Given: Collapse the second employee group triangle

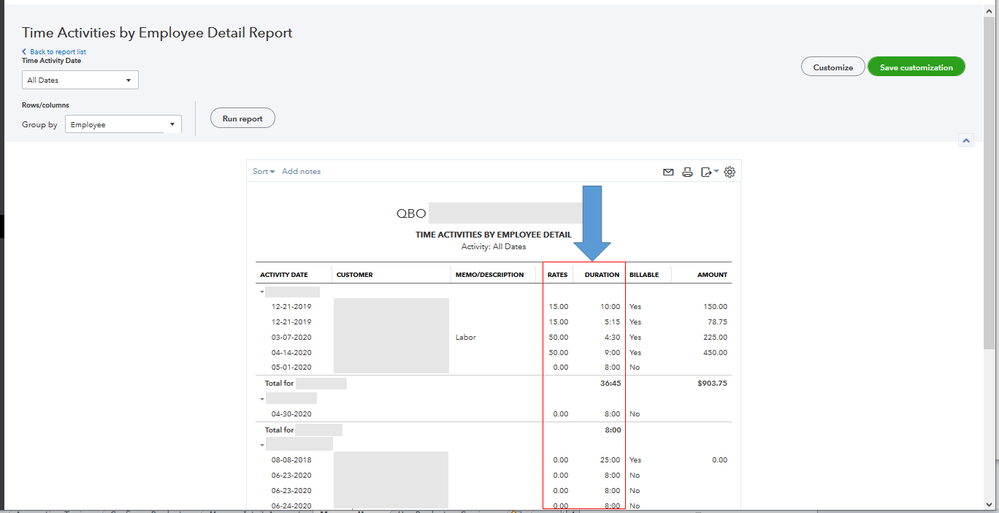Looking at the screenshot, I should pyautogui.click(x=260, y=398).
